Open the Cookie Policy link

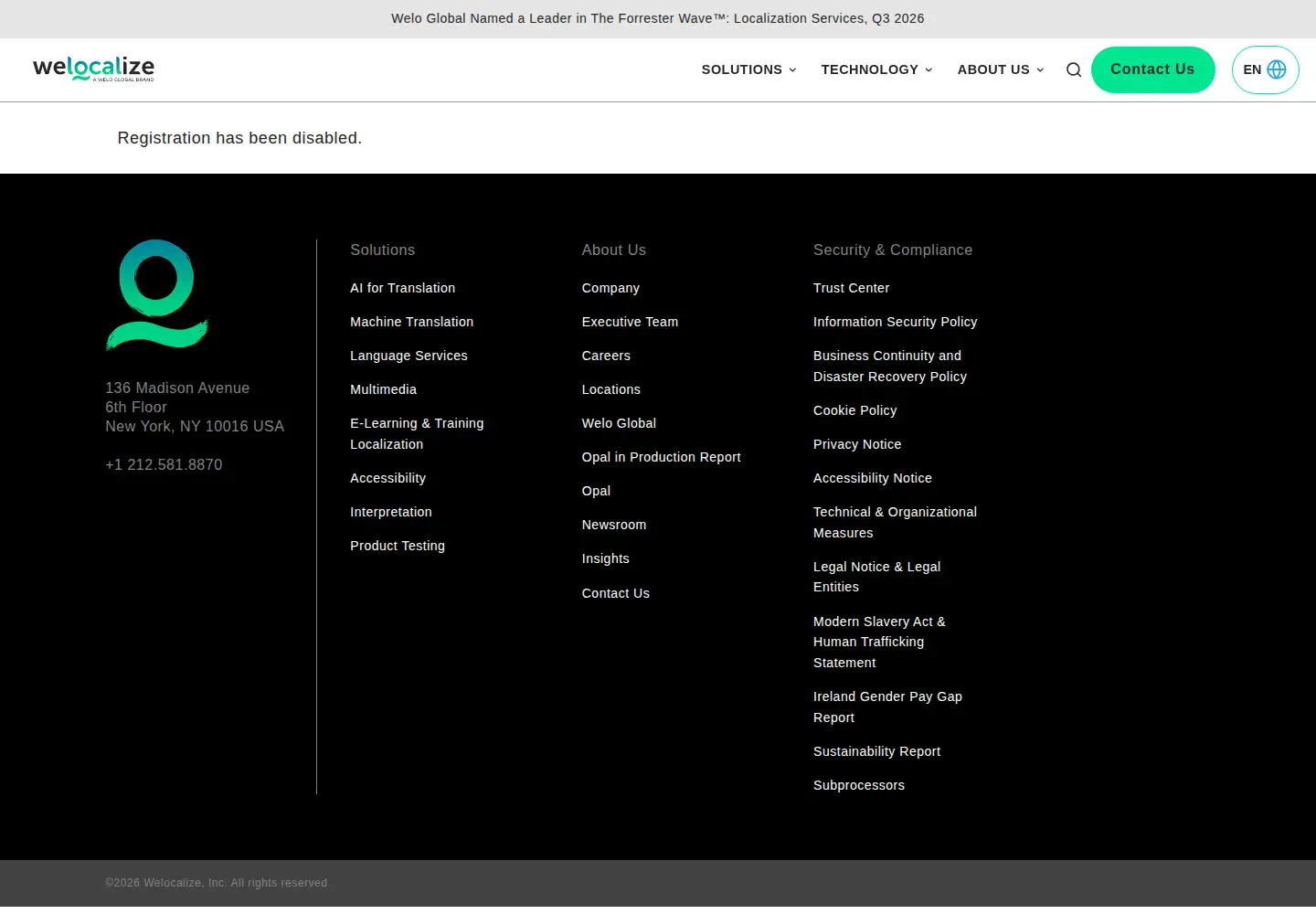click(x=855, y=410)
